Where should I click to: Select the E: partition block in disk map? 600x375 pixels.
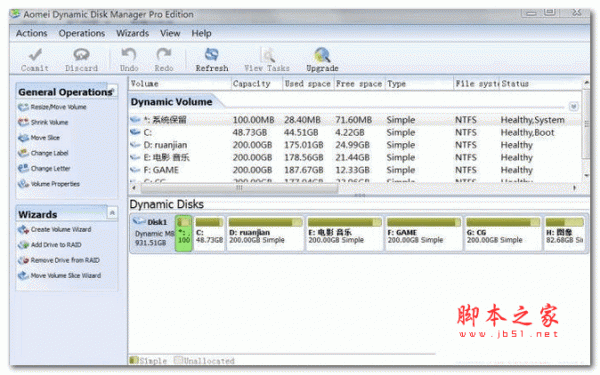[x=344, y=233]
